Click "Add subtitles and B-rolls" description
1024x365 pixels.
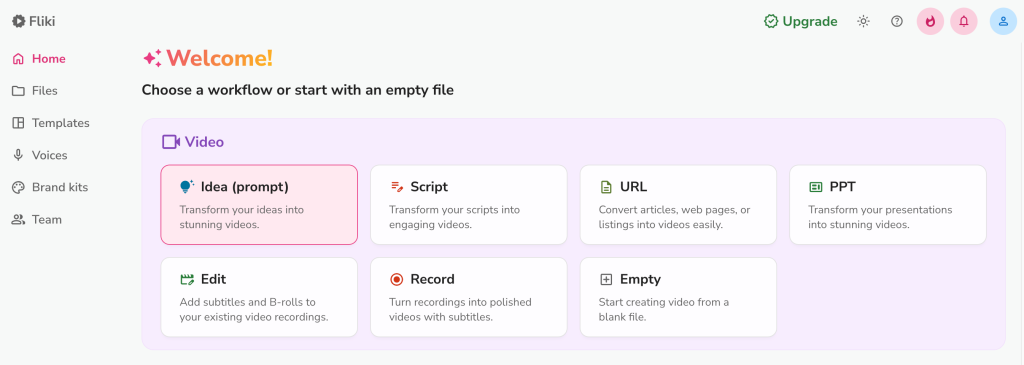pyautogui.click(x=253, y=310)
